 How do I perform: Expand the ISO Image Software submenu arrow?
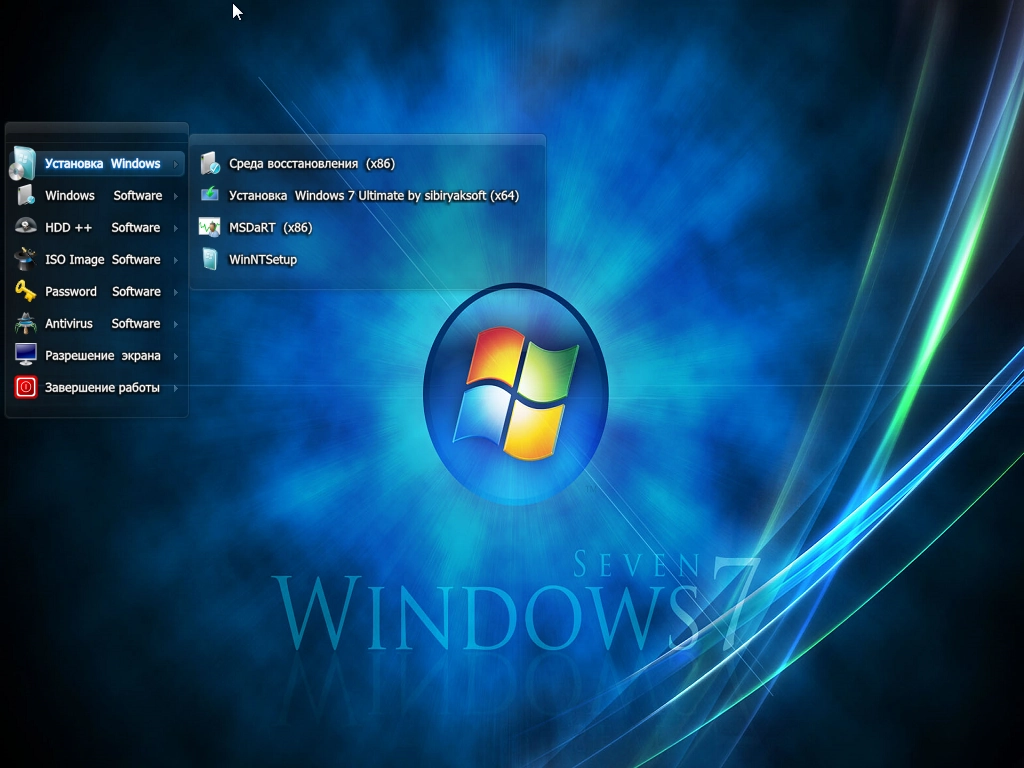175,260
